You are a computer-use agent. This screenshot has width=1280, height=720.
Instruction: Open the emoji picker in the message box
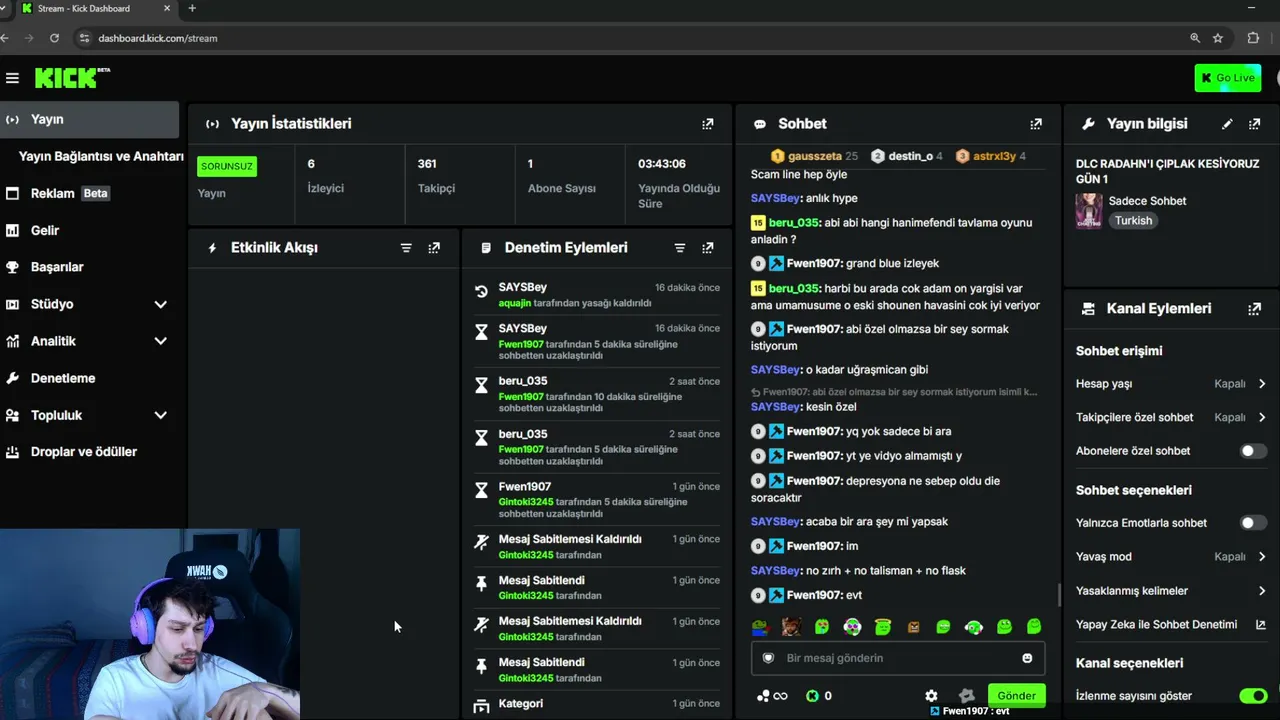click(1027, 658)
